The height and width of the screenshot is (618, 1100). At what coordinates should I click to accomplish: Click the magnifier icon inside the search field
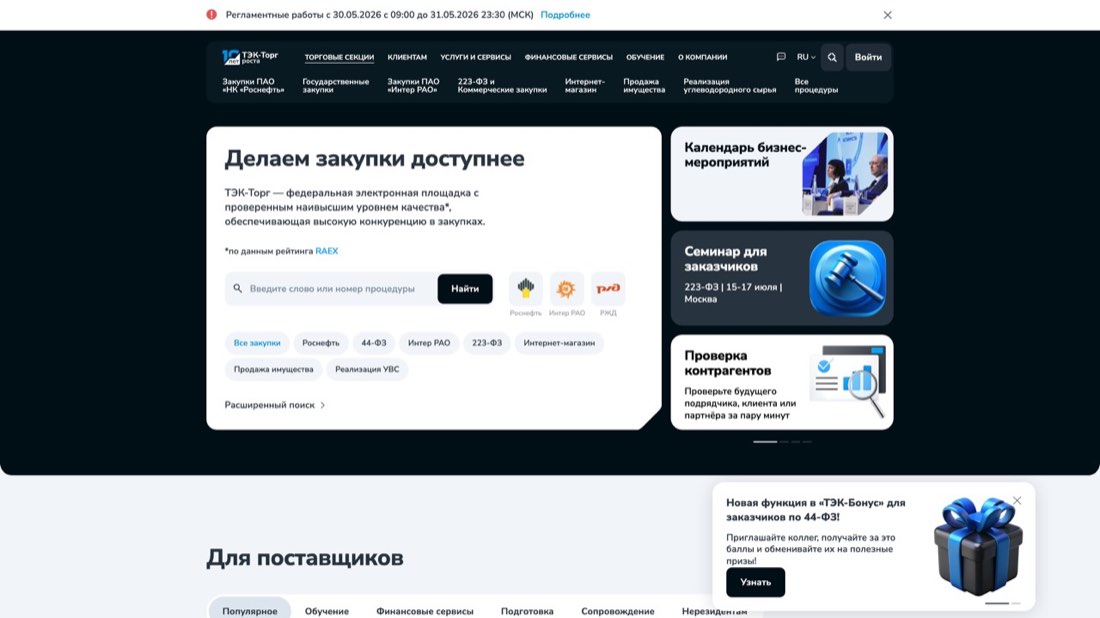[x=238, y=288]
